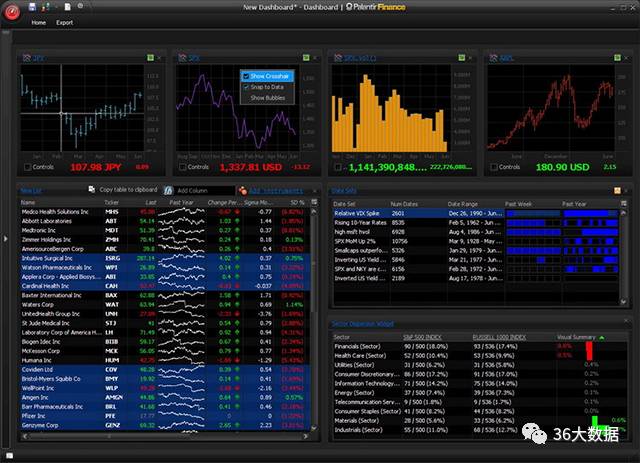This screenshot has height=463, width=640.
Task: Toggle the Controls checkbox under the JPY chart
Action: (27, 167)
